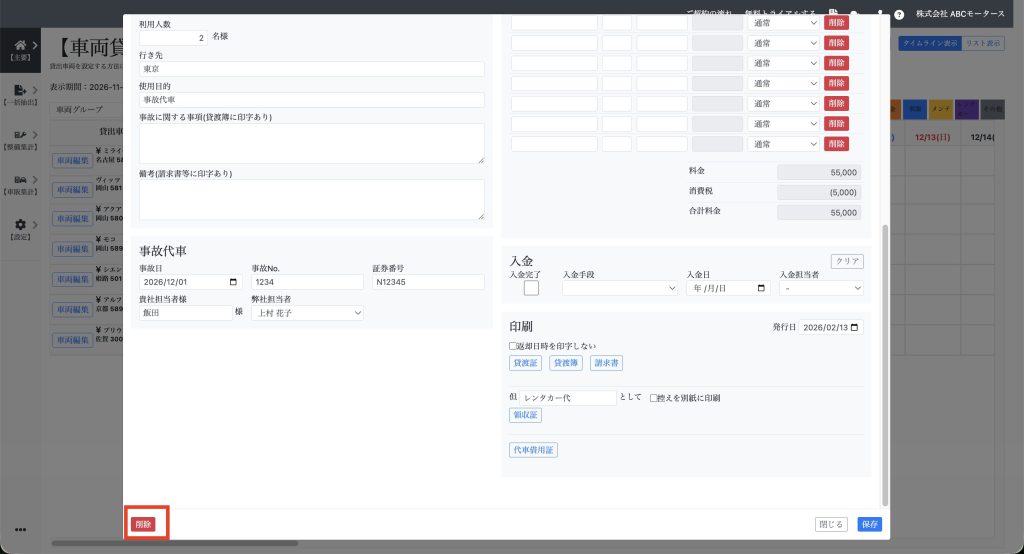Click the 行き先 input field containing 東京
Viewport: 1024px width, 554px height.
pos(311,69)
